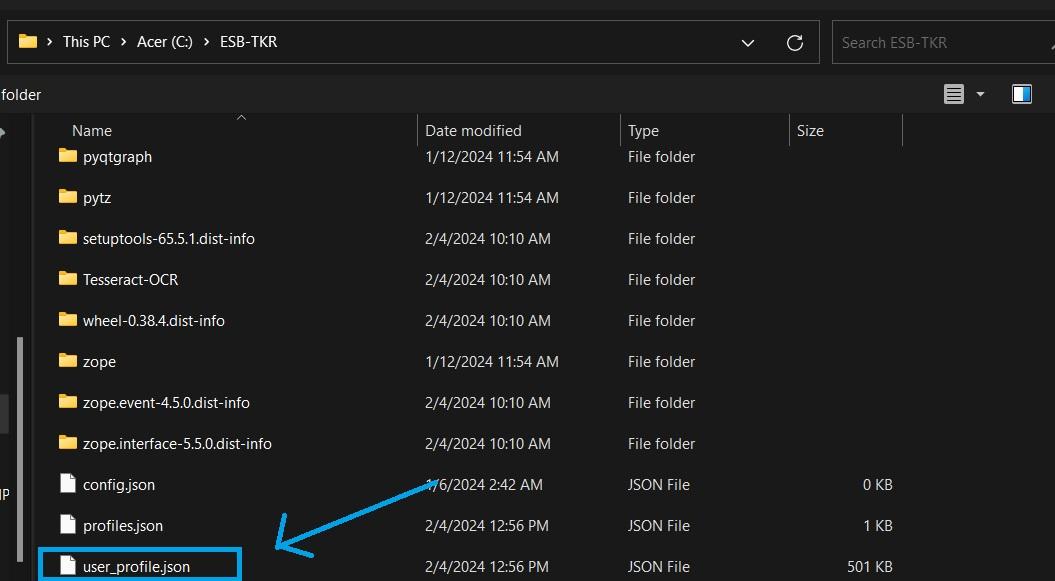Click the date modified of the wheel-0.38.4.dist-info row

tap(488, 321)
